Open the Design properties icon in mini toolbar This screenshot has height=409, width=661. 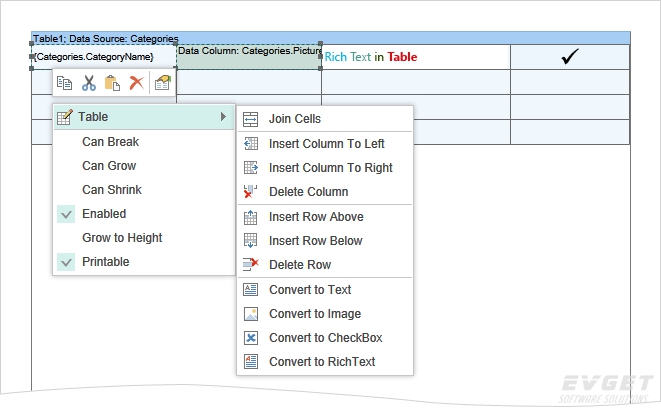(x=163, y=83)
